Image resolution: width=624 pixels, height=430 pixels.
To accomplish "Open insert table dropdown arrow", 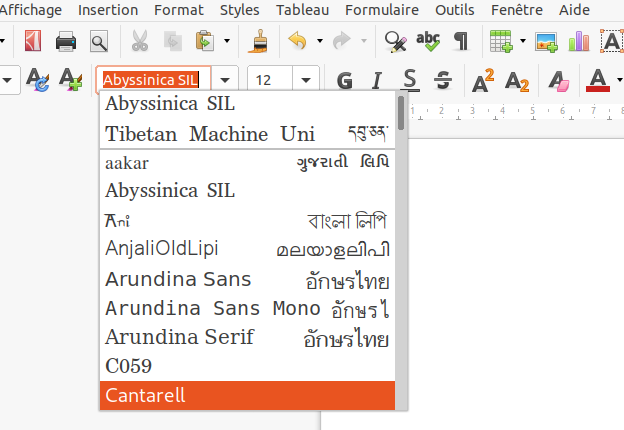I will click(x=523, y=41).
